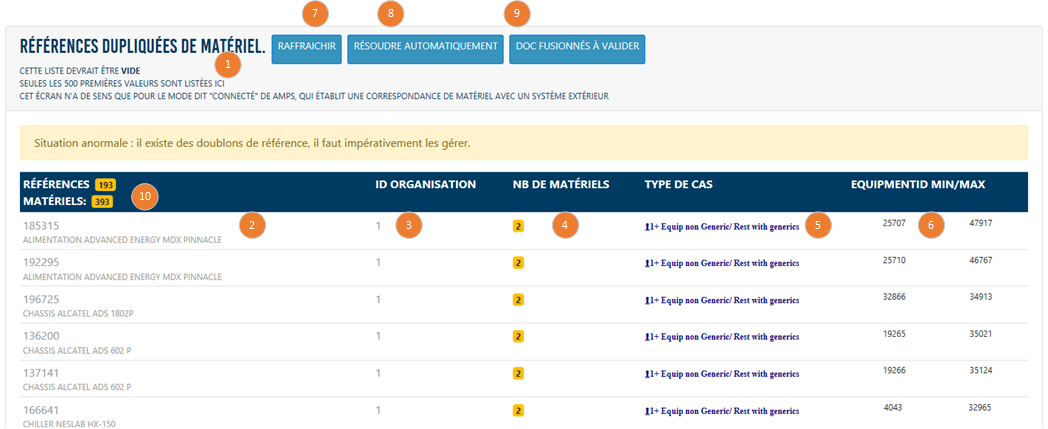Click material count badge for reference 196725
Screen dimensions: 1048x429
pos(518,299)
